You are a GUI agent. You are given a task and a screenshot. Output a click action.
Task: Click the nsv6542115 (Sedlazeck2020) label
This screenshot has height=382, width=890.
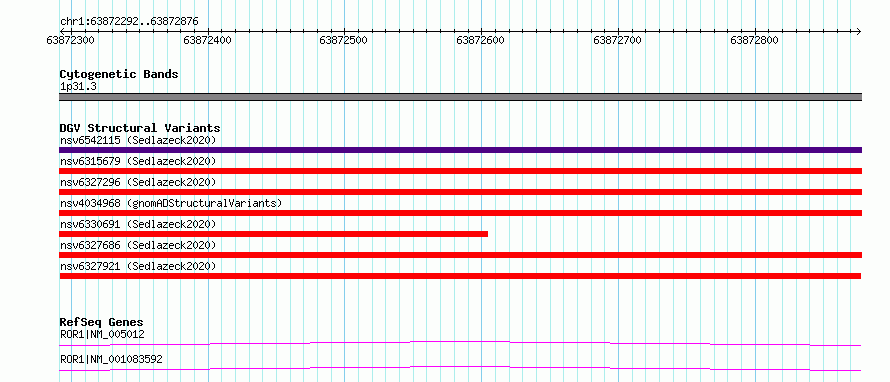pos(138,140)
